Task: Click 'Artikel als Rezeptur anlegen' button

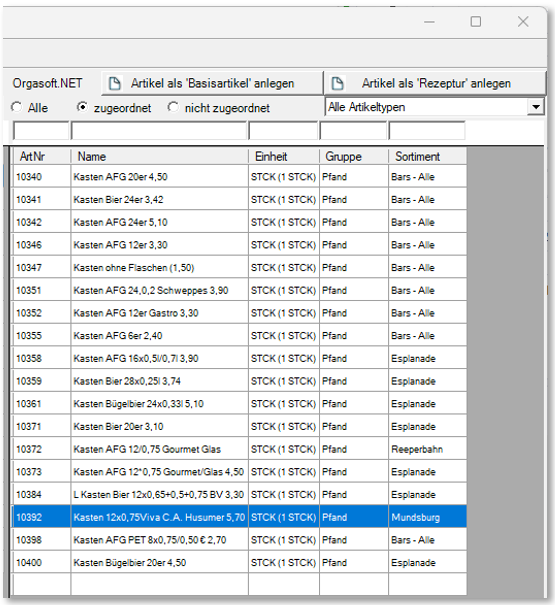Action: pyautogui.click(x=435, y=83)
